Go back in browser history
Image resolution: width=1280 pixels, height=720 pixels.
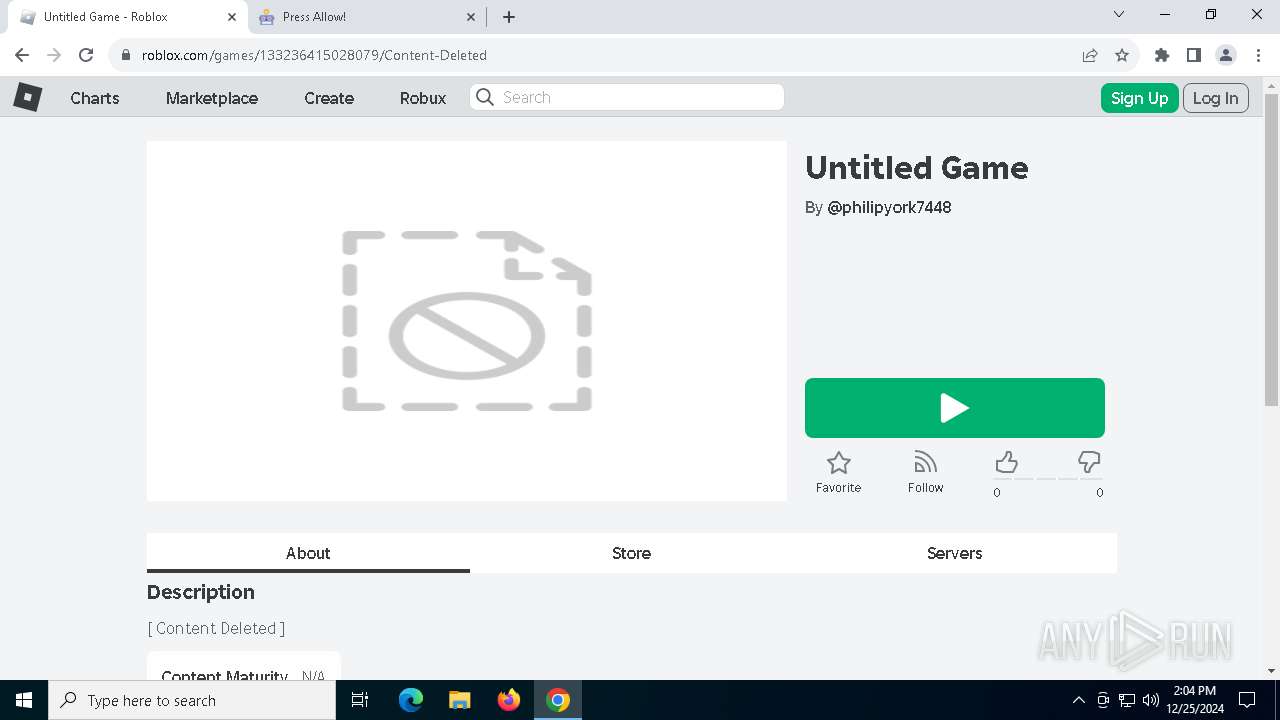pos(22,55)
